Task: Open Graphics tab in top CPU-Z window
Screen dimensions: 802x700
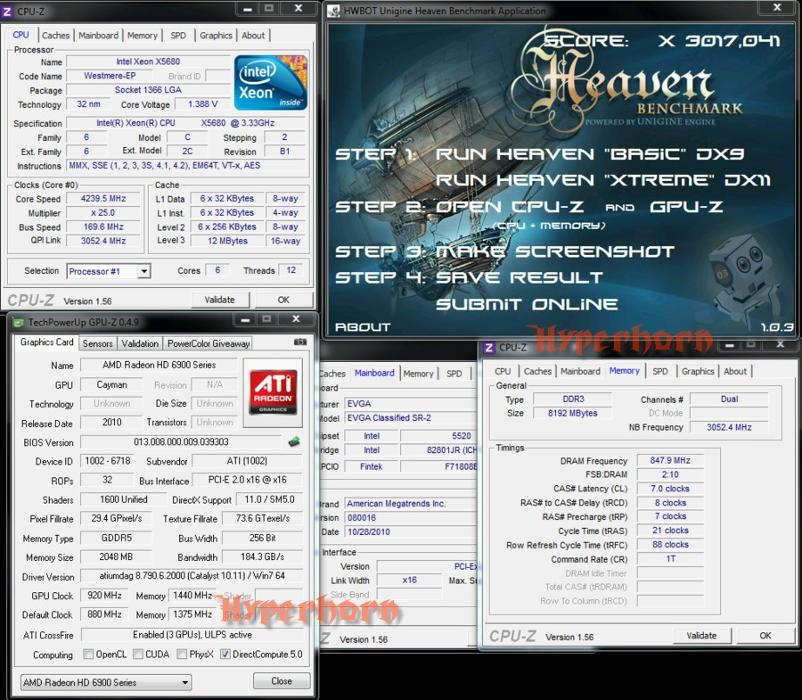Action: [x=216, y=35]
